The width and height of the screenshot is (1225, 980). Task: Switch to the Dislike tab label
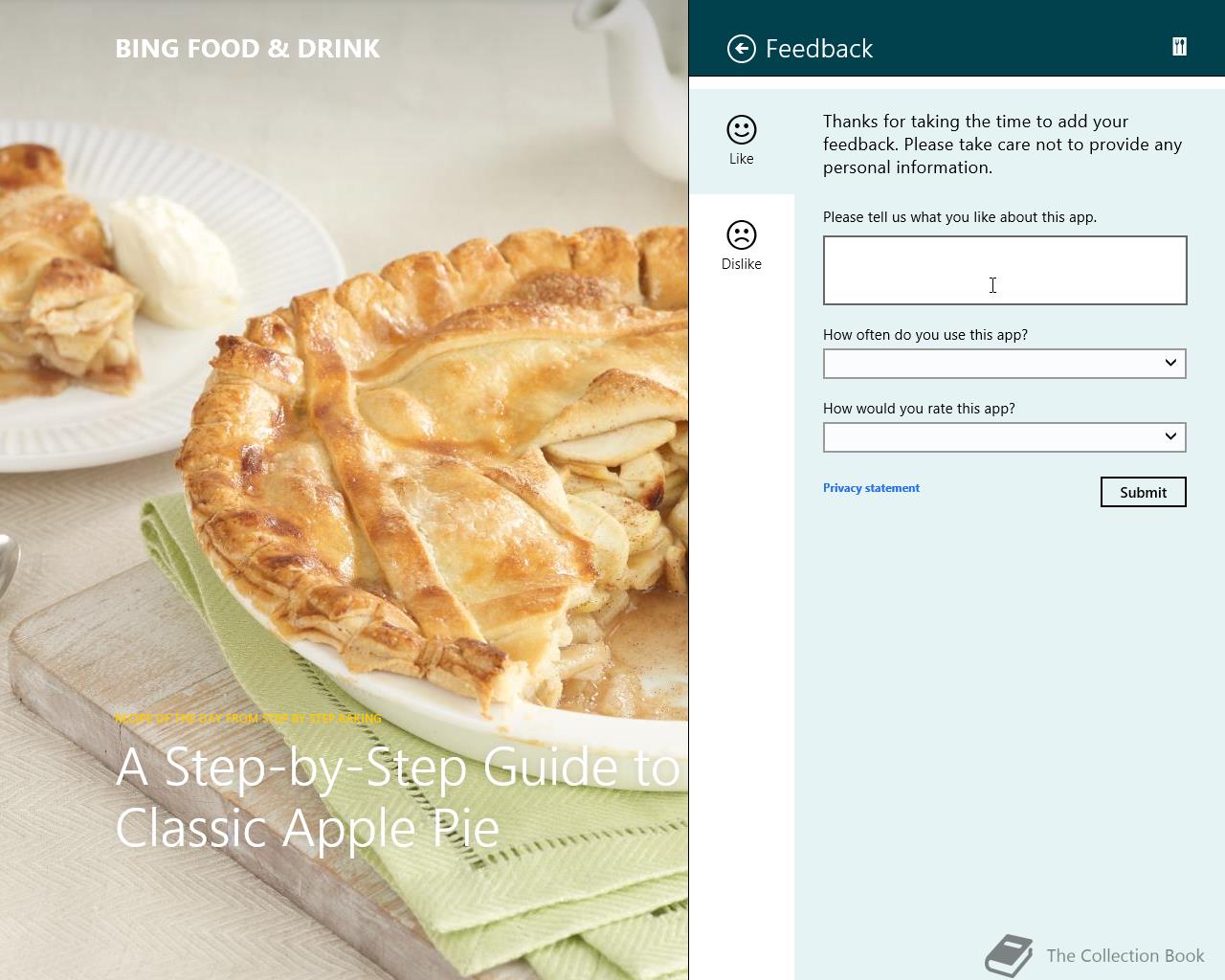coord(742,264)
